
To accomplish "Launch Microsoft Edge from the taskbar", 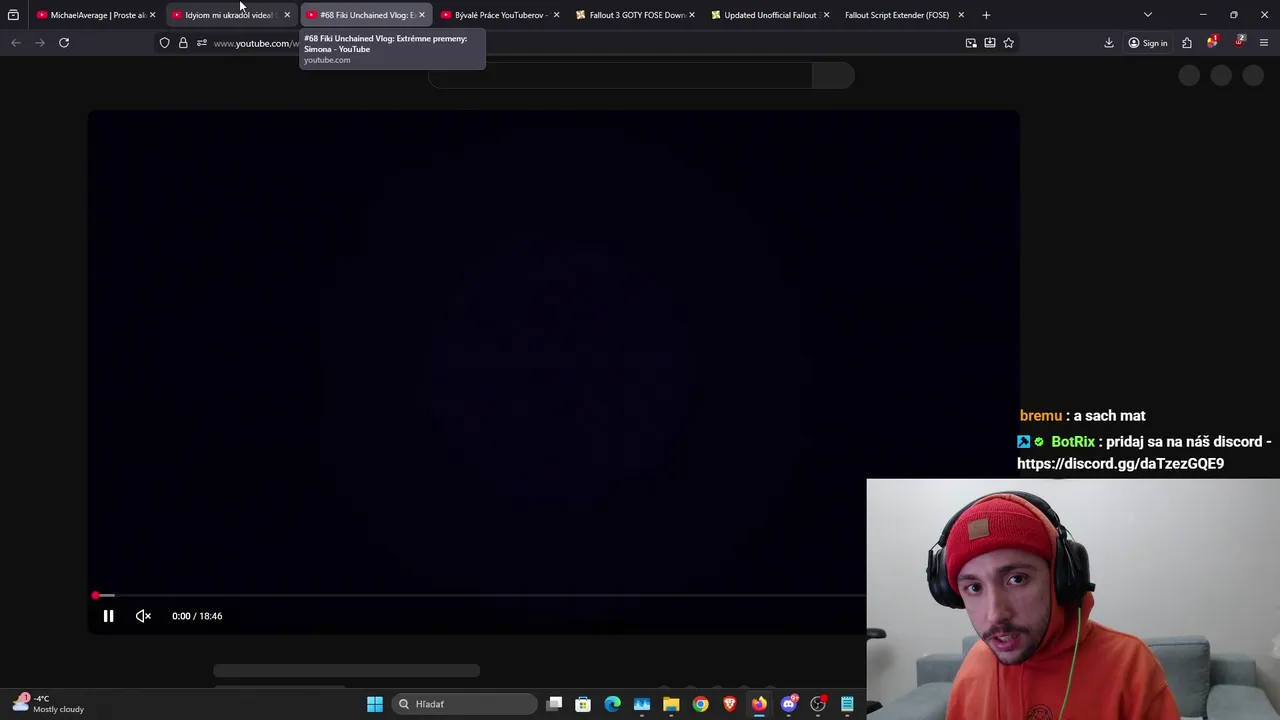I will [x=612, y=704].
